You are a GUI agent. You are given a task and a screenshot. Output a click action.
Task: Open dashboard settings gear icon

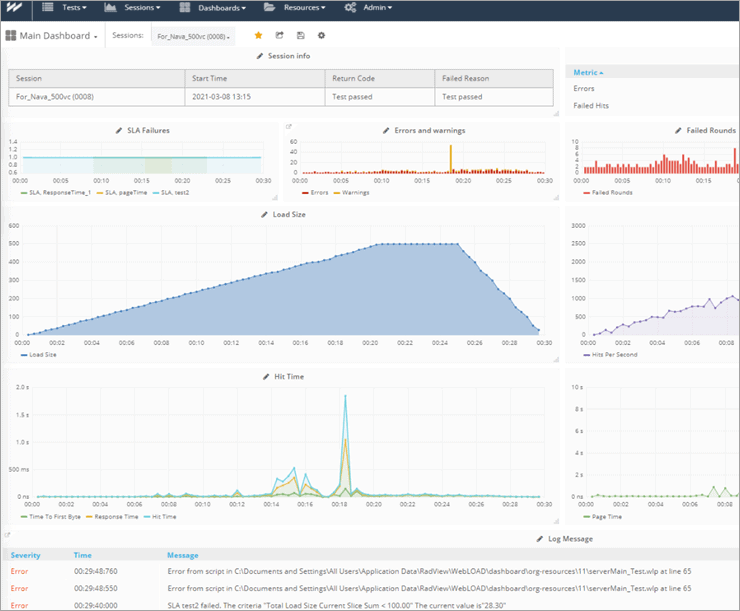click(x=321, y=36)
